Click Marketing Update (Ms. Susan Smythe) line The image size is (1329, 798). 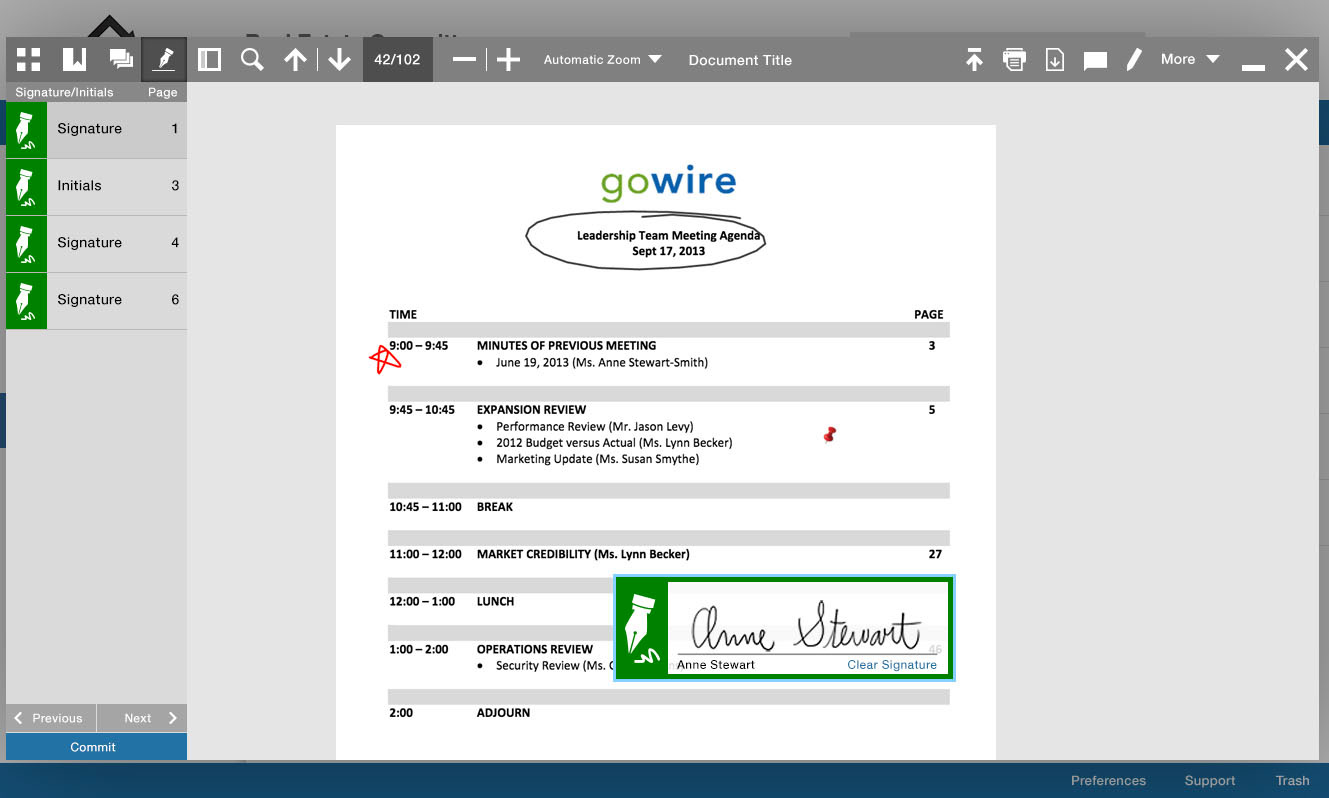click(x=597, y=459)
